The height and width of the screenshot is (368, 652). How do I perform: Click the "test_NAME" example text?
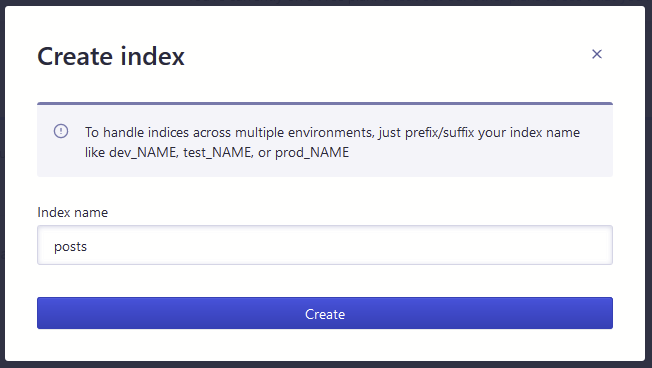tap(217, 153)
